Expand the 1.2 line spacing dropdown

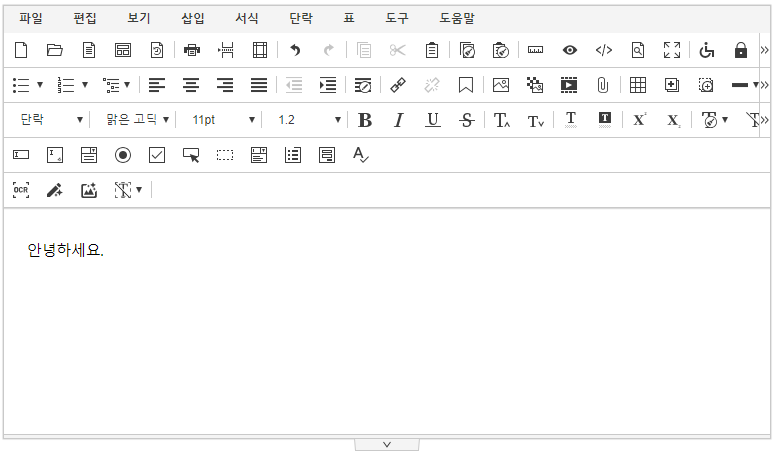click(x=308, y=120)
